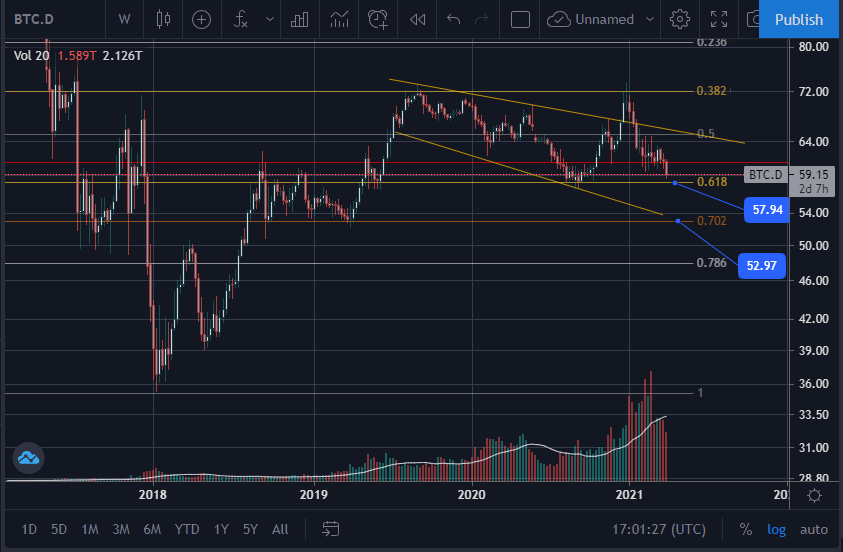Open the fx indicators menu
The height and width of the screenshot is (552, 843).
click(240, 20)
